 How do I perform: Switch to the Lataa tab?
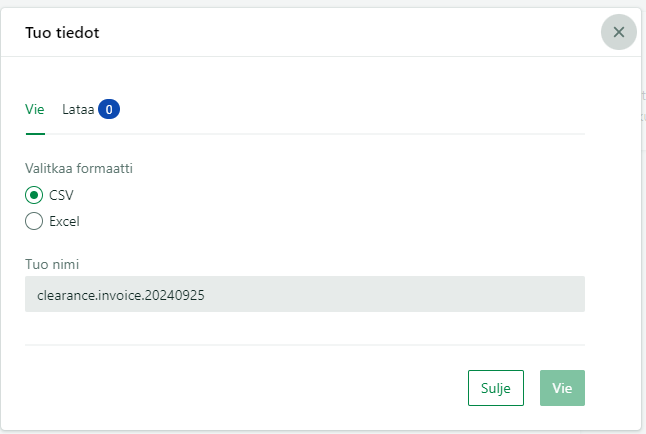click(x=78, y=110)
